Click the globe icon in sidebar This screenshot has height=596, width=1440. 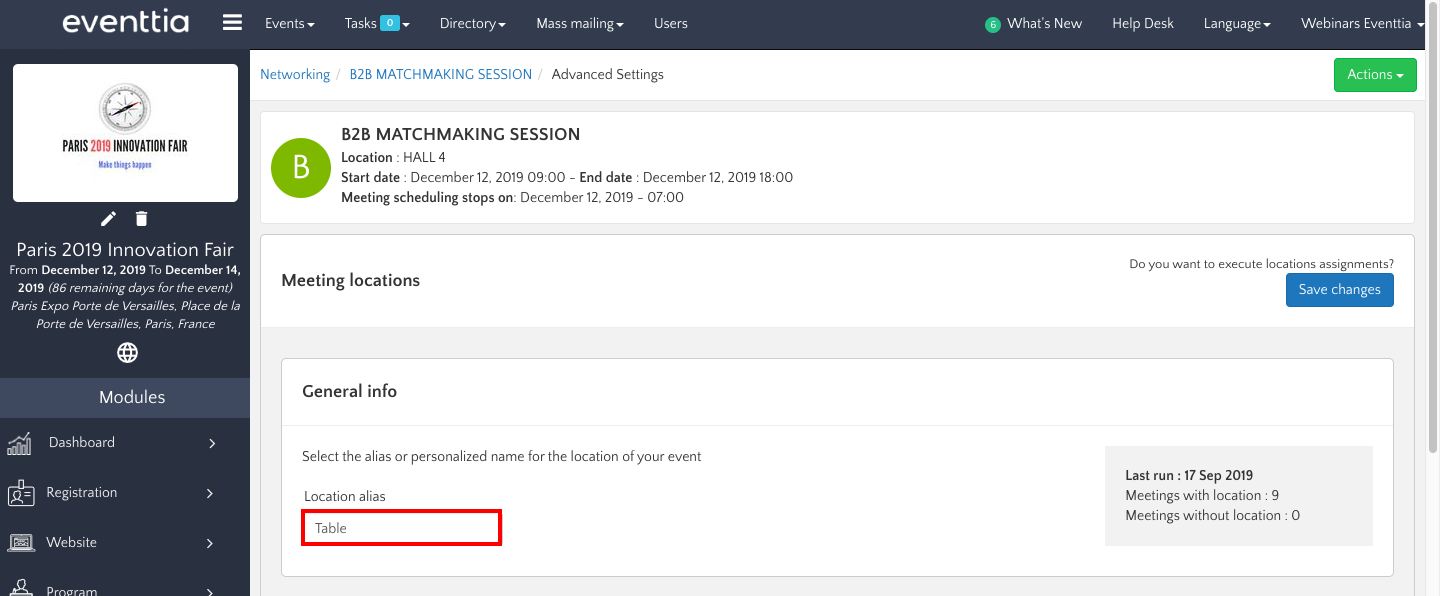click(x=127, y=352)
